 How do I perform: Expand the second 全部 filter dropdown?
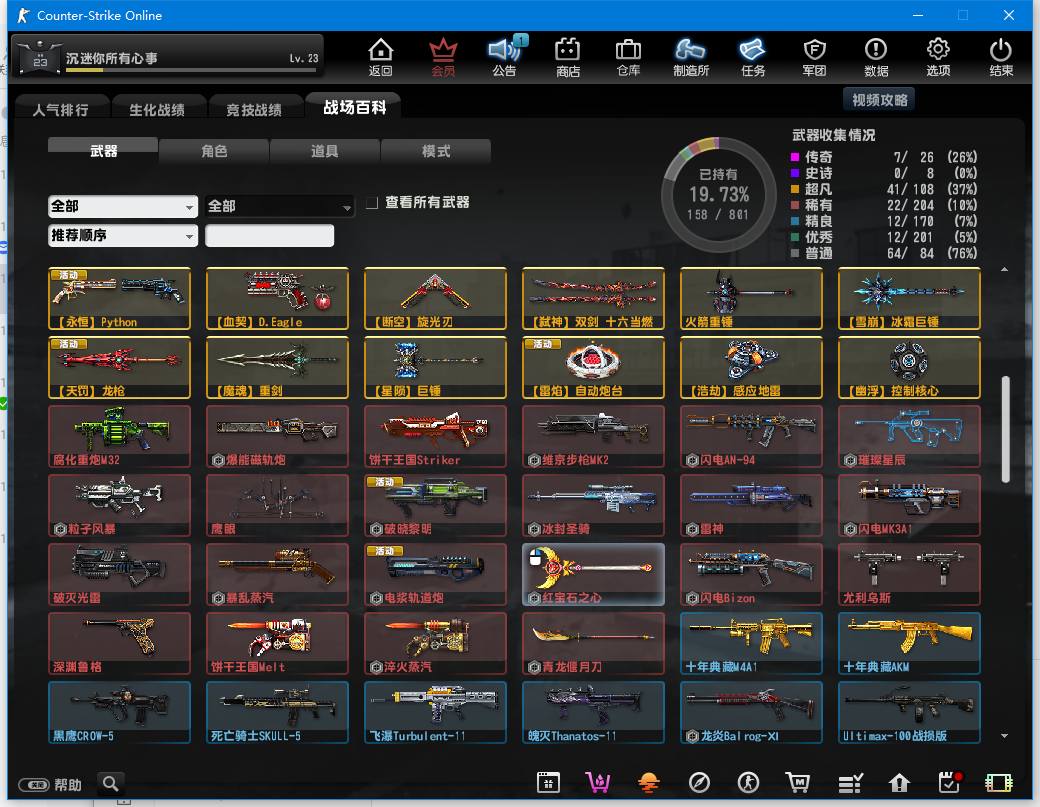point(280,206)
